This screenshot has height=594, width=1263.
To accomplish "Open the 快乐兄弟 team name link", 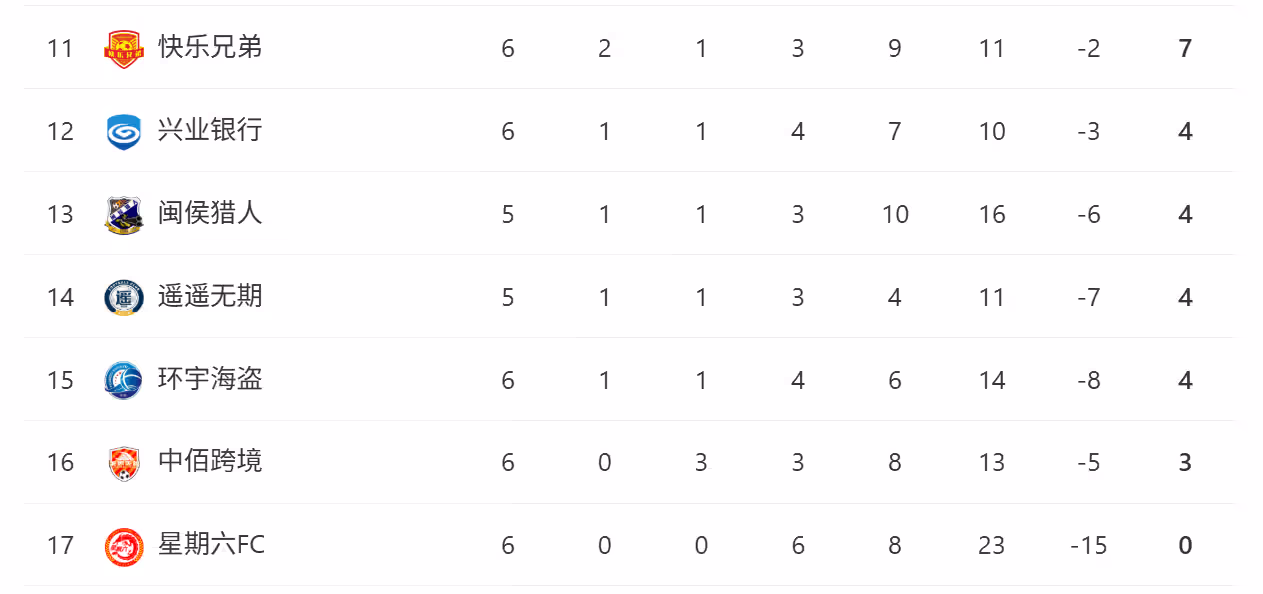I will click(x=210, y=47).
